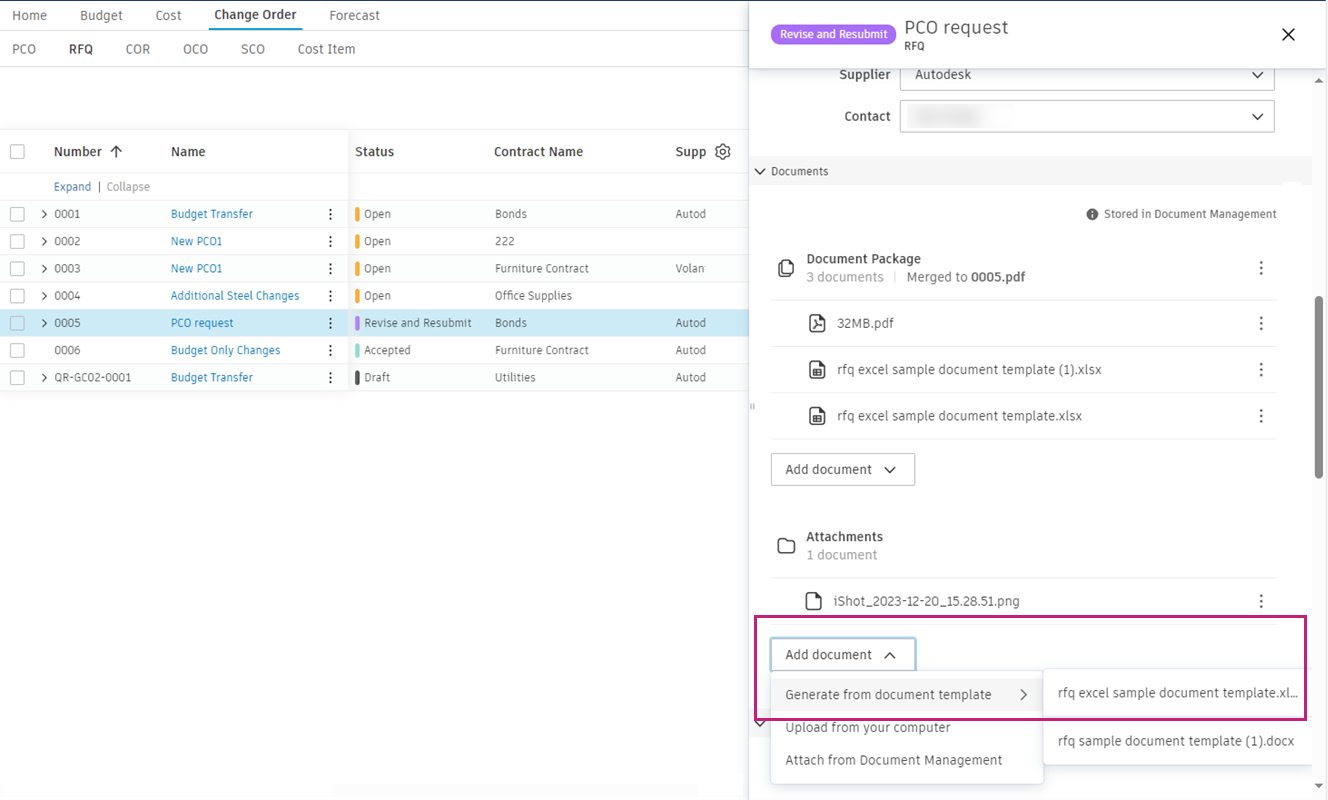
Task: Click the Stored in Document Management info icon
Action: 1092,214
